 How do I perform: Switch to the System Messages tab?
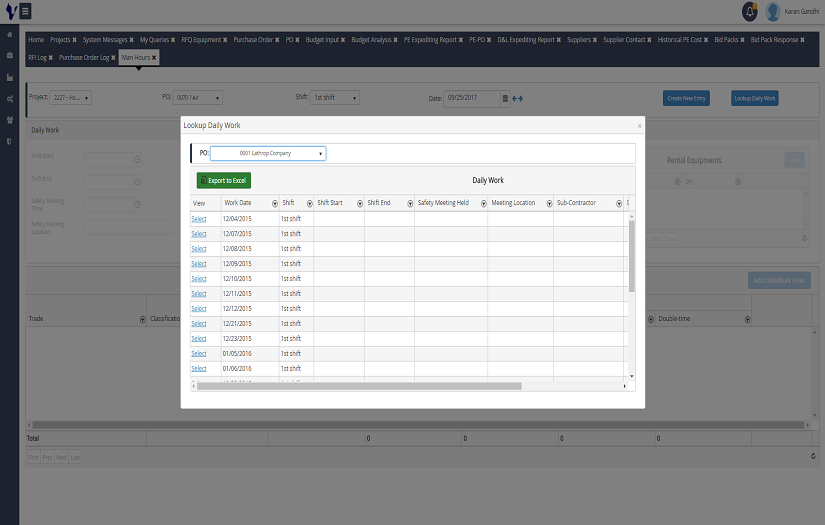click(105, 40)
